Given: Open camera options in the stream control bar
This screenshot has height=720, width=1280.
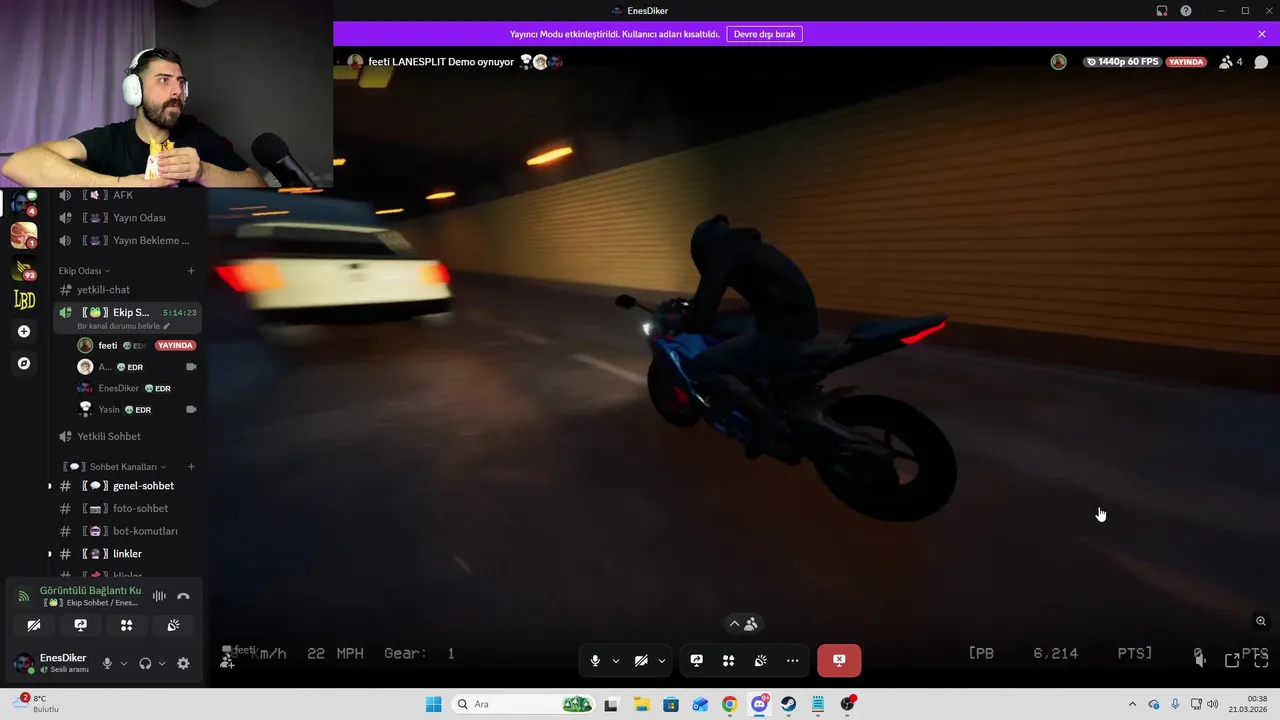Looking at the screenshot, I should tap(661, 660).
